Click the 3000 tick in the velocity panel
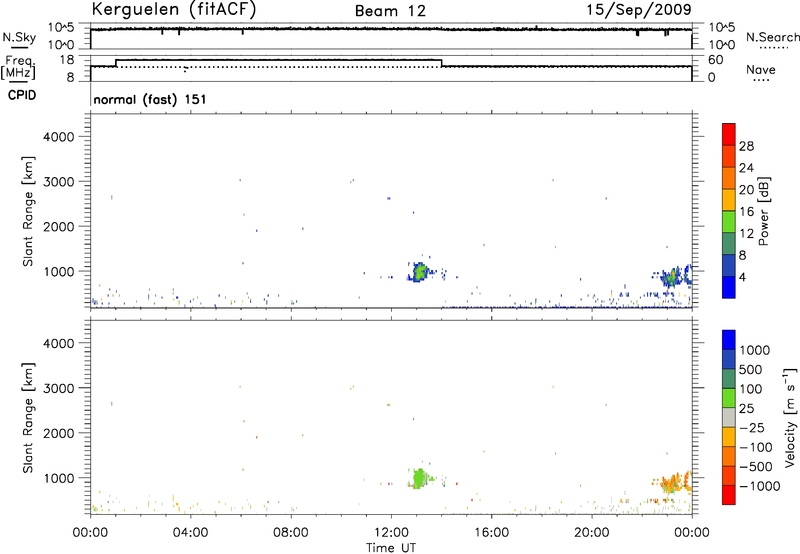The width and height of the screenshot is (800, 554). click(59, 388)
